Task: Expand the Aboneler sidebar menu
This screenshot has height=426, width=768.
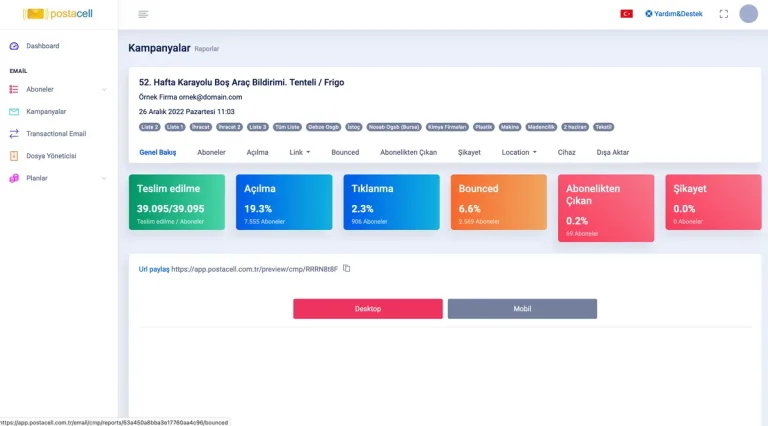Action: [104, 90]
